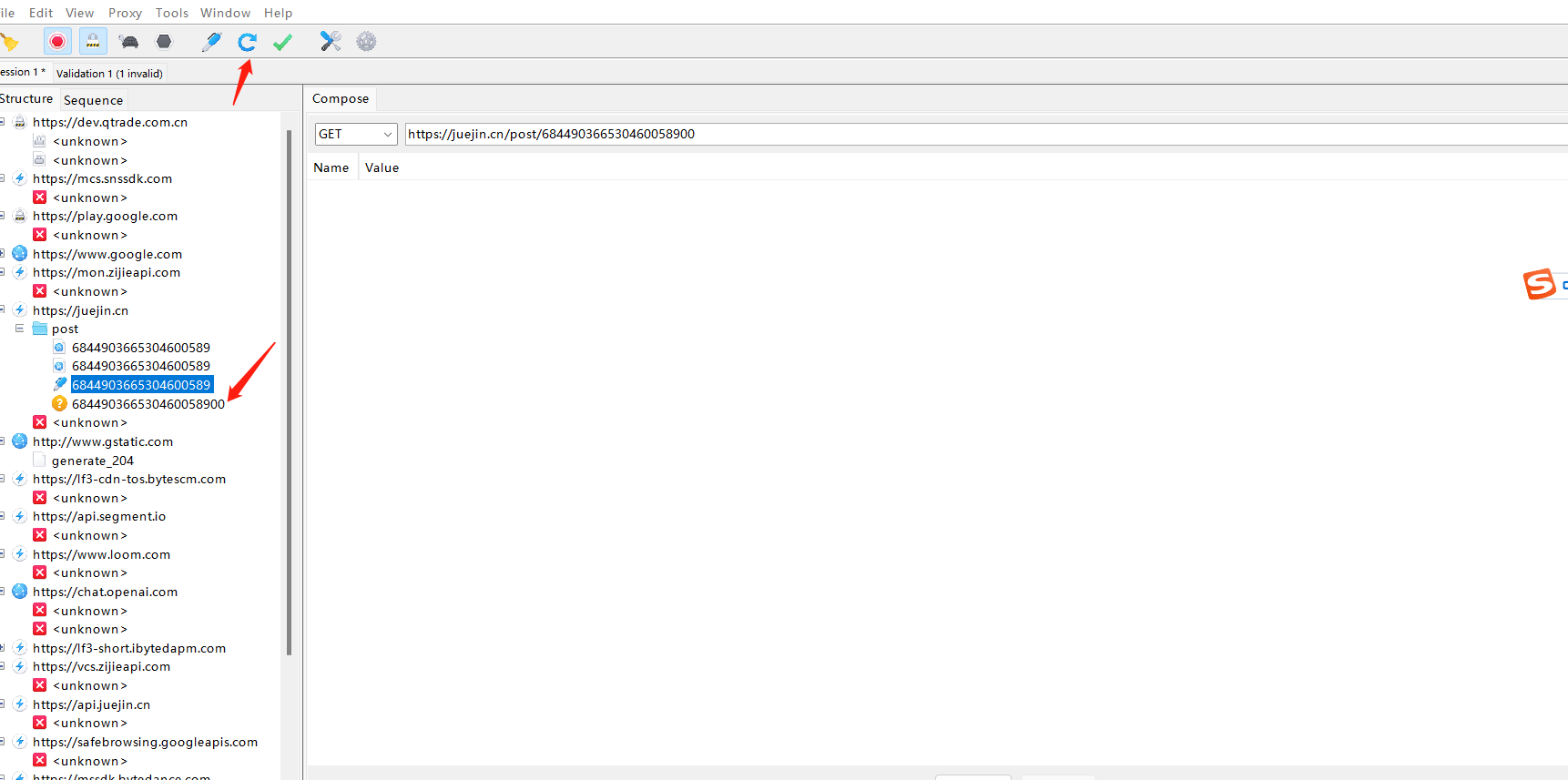Select https://www.google.com host
Viewport: 1568px width, 780px height.
[x=107, y=254]
